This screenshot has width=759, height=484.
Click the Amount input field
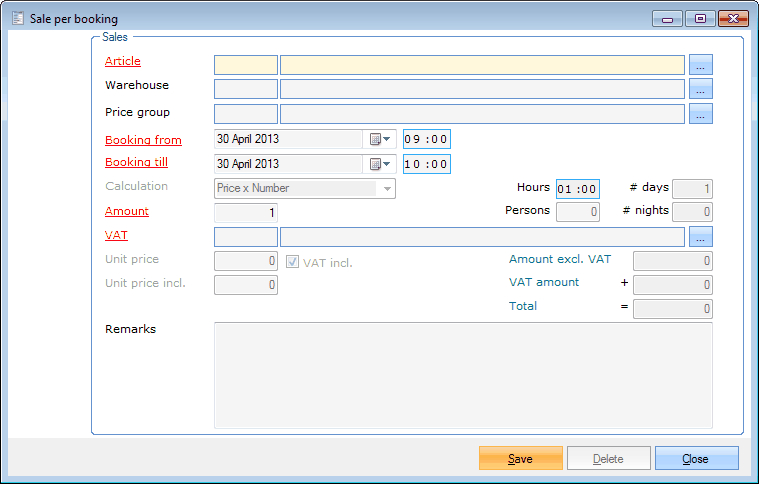coord(246,212)
